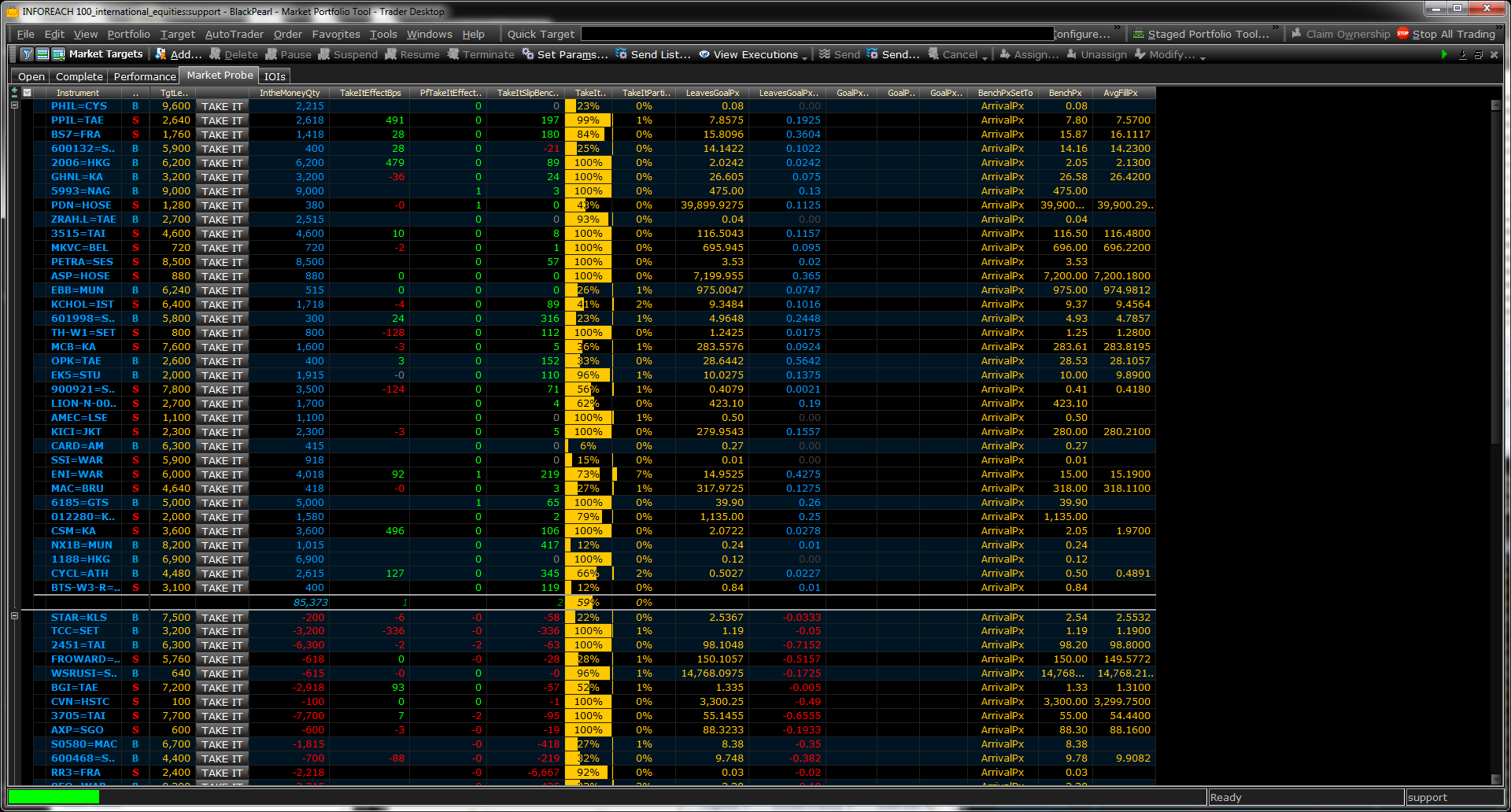Image resolution: width=1511 pixels, height=812 pixels.
Task: Collapse the group starting with STAR=KLS
Action: click(14, 617)
